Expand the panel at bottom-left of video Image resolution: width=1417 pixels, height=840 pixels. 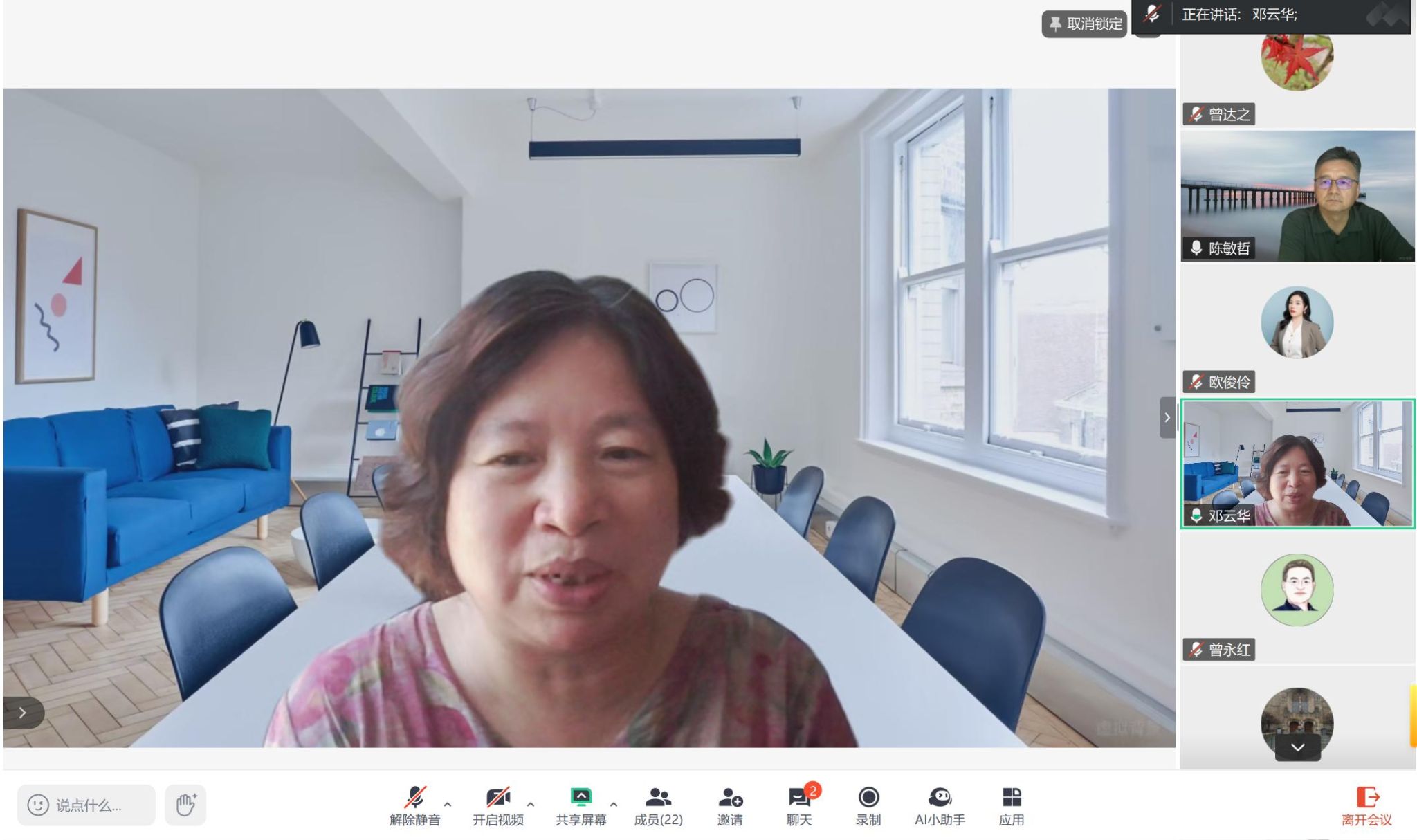[x=23, y=712]
